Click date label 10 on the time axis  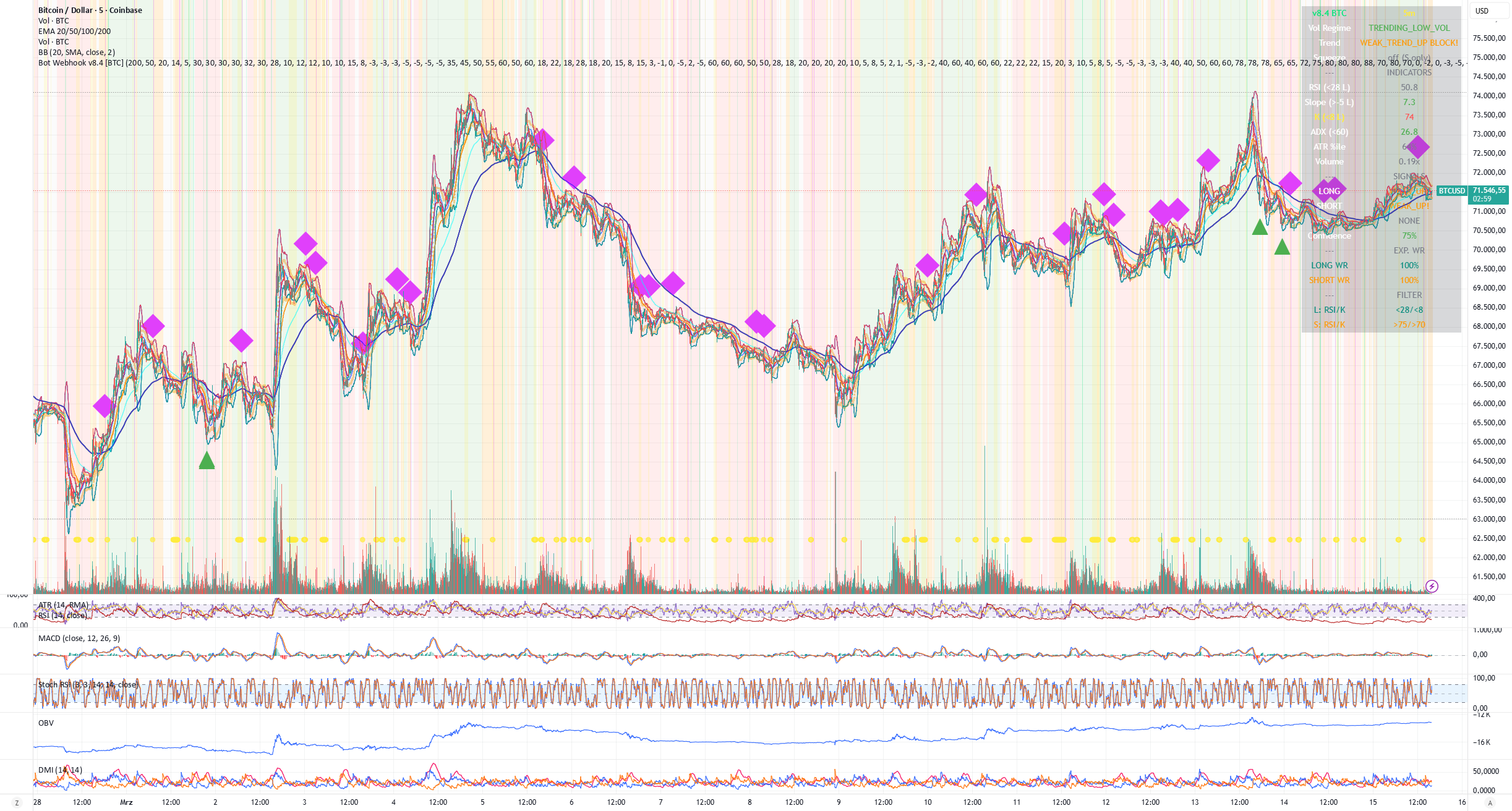[928, 802]
